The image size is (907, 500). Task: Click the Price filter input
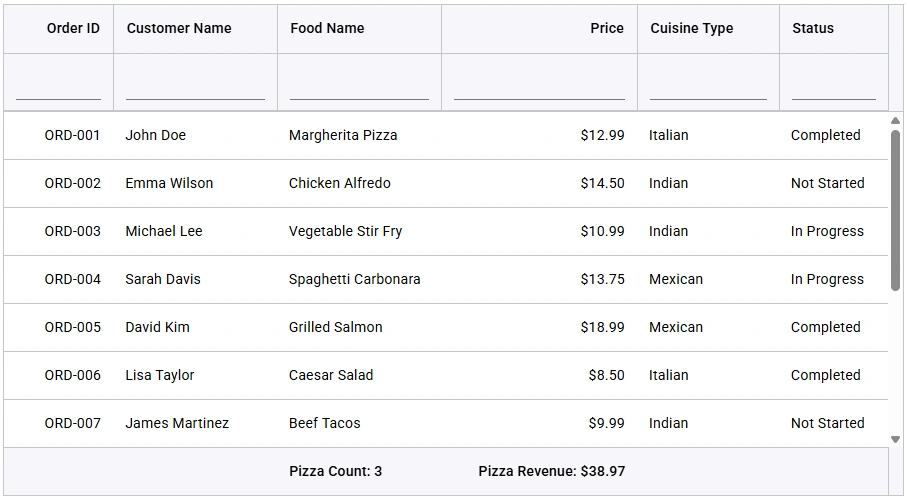click(539, 88)
